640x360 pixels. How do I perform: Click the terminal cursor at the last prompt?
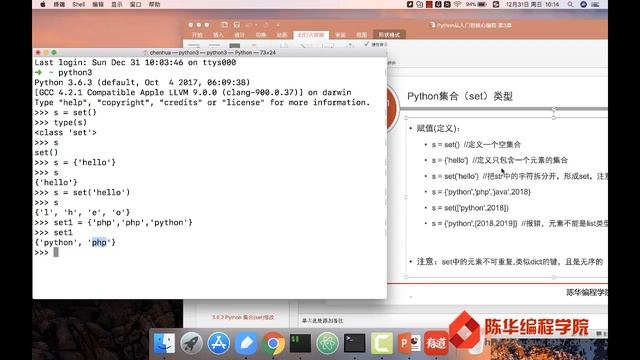click(56, 252)
